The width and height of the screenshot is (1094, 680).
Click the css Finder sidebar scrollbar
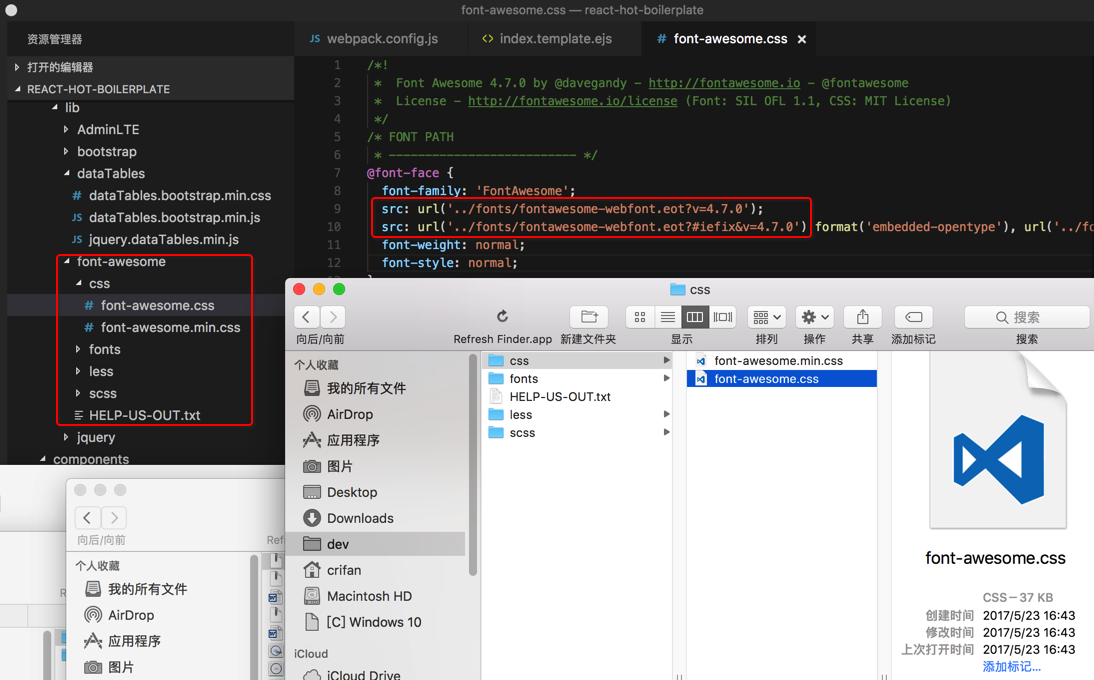click(472, 467)
